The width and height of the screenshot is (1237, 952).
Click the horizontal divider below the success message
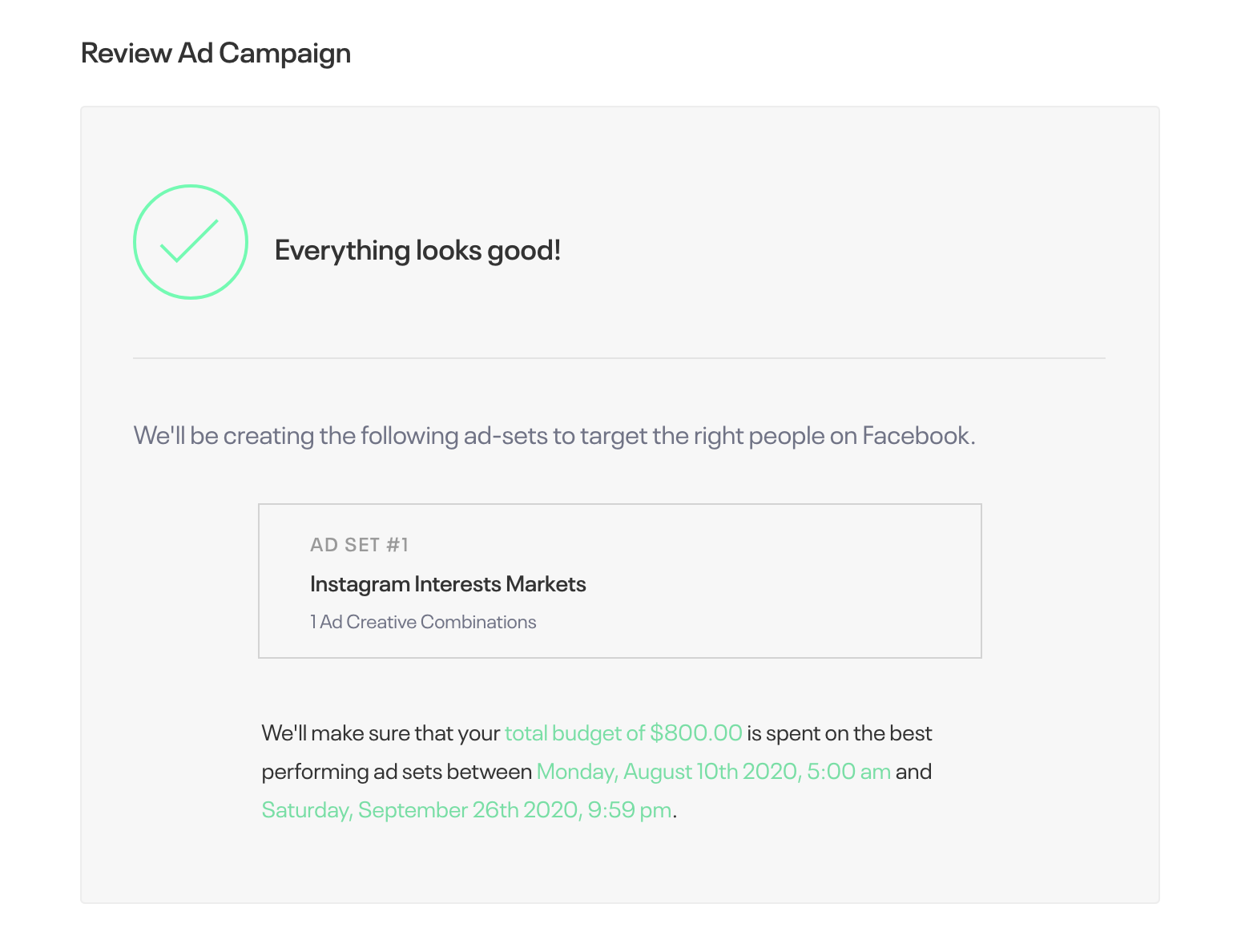point(619,358)
